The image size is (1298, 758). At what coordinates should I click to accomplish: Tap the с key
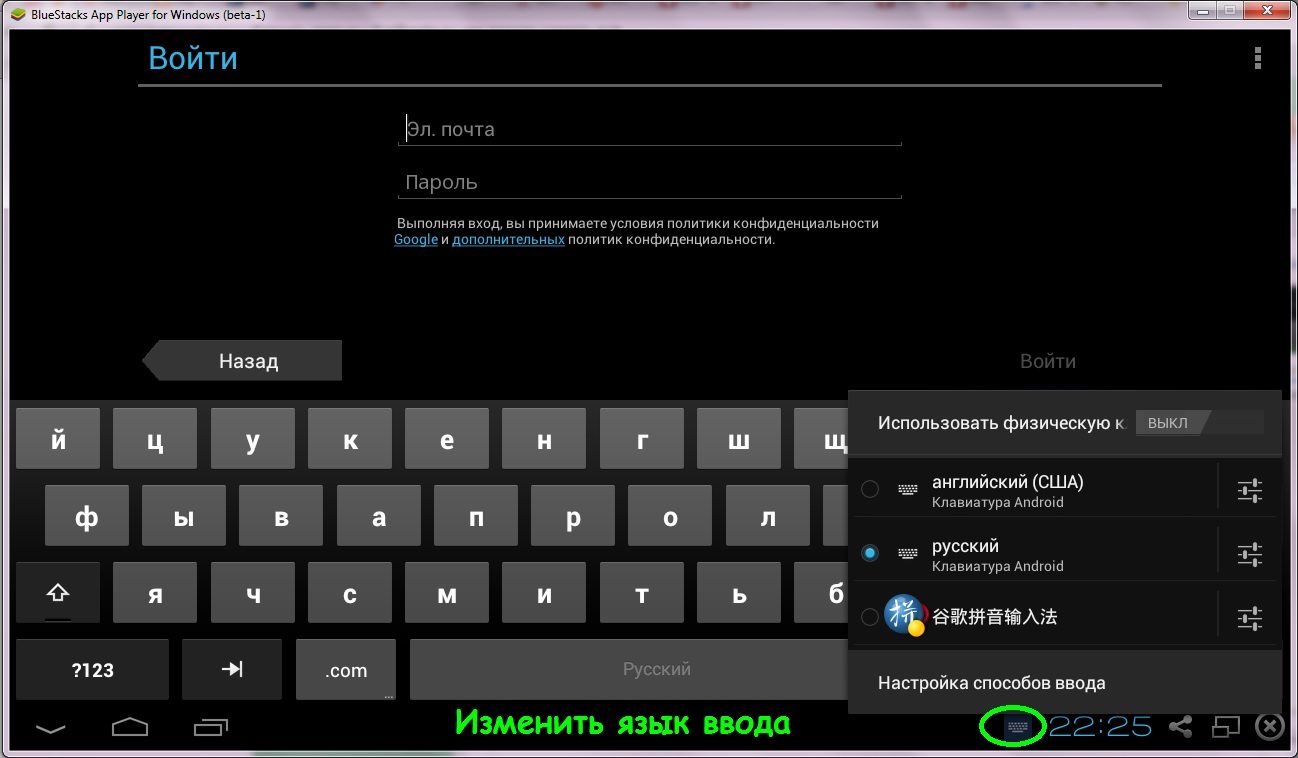tap(350, 593)
